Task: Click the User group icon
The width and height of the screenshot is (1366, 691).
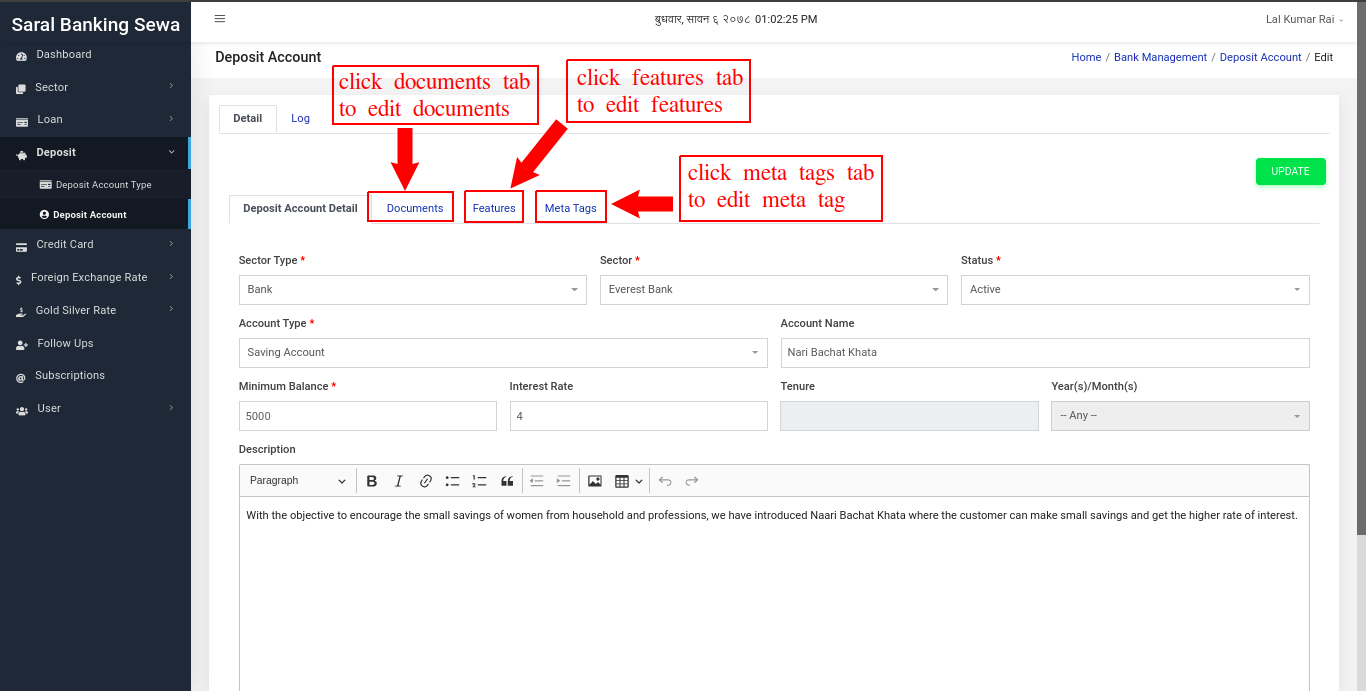Action: click(x=21, y=410)
